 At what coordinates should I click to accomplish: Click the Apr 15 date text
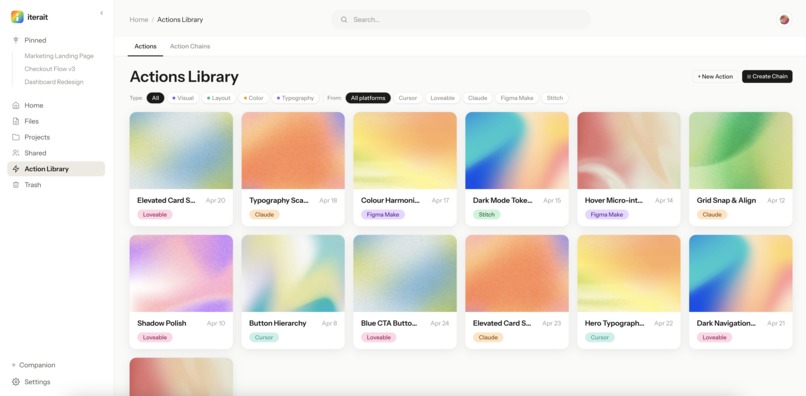552,201
